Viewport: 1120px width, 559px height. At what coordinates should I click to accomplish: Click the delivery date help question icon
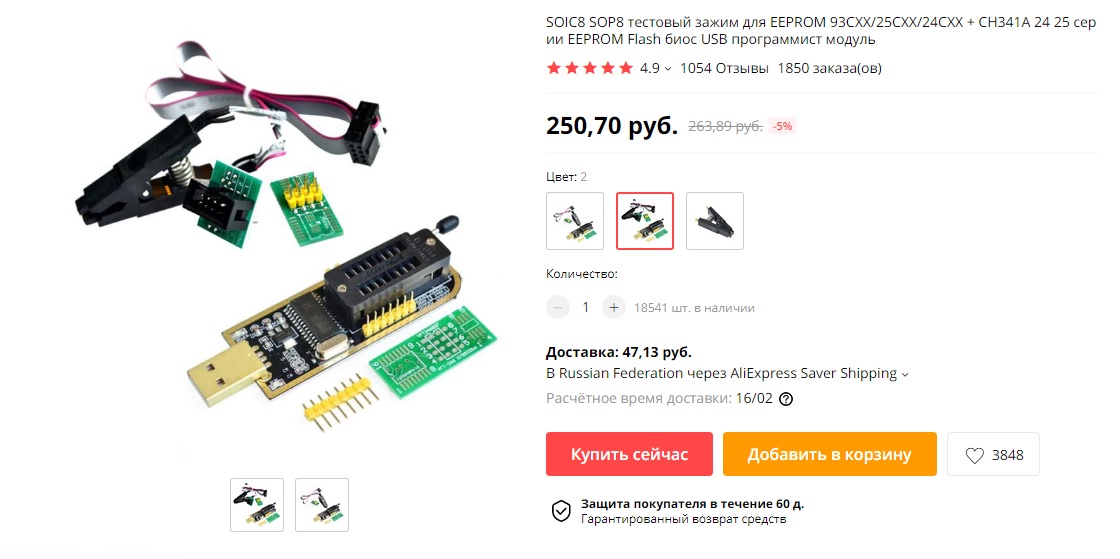tap(786, 399)
